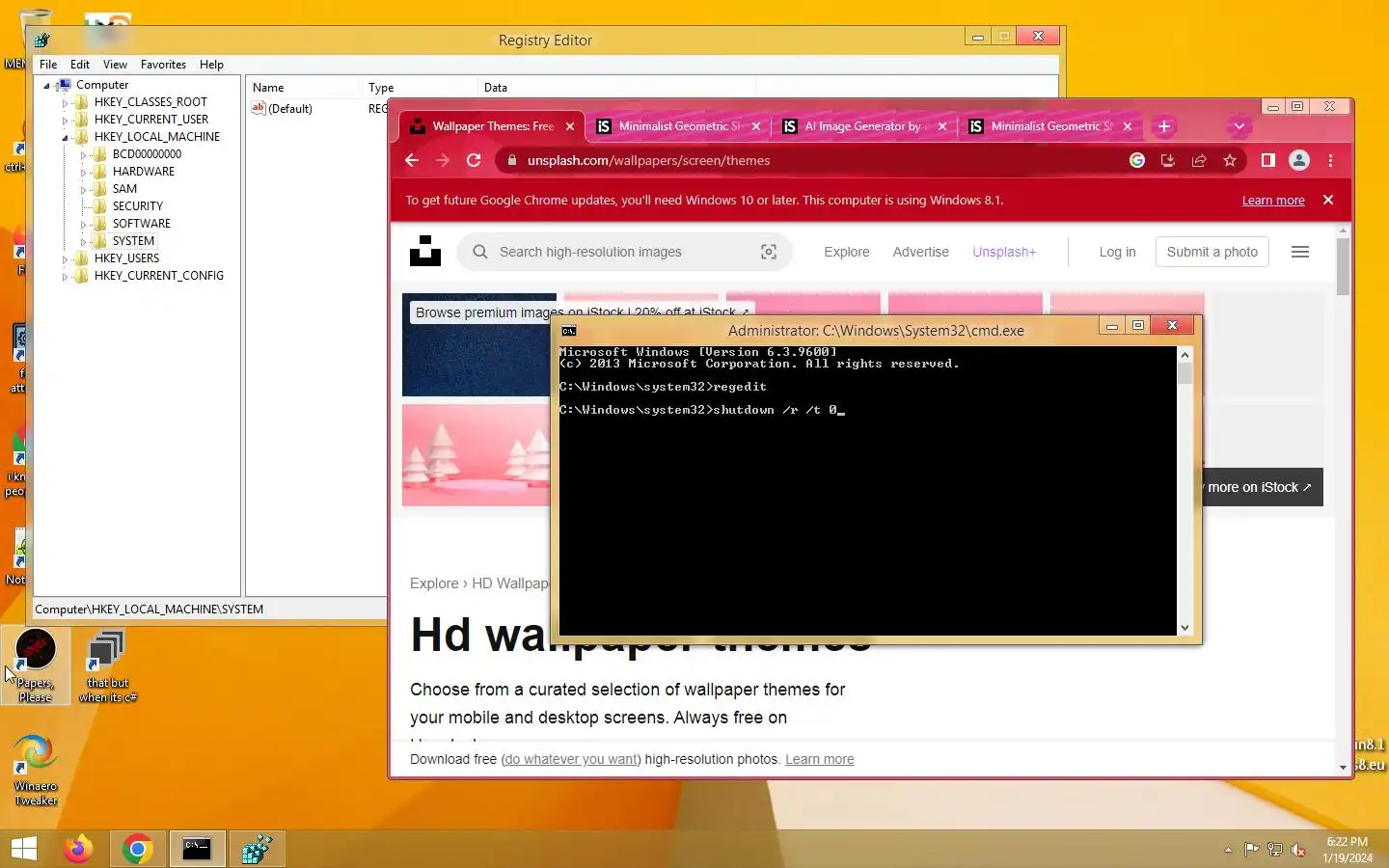Open the Help menu in Registry Editor
This screenshot has height=868, width=1389.
[211, 65]
